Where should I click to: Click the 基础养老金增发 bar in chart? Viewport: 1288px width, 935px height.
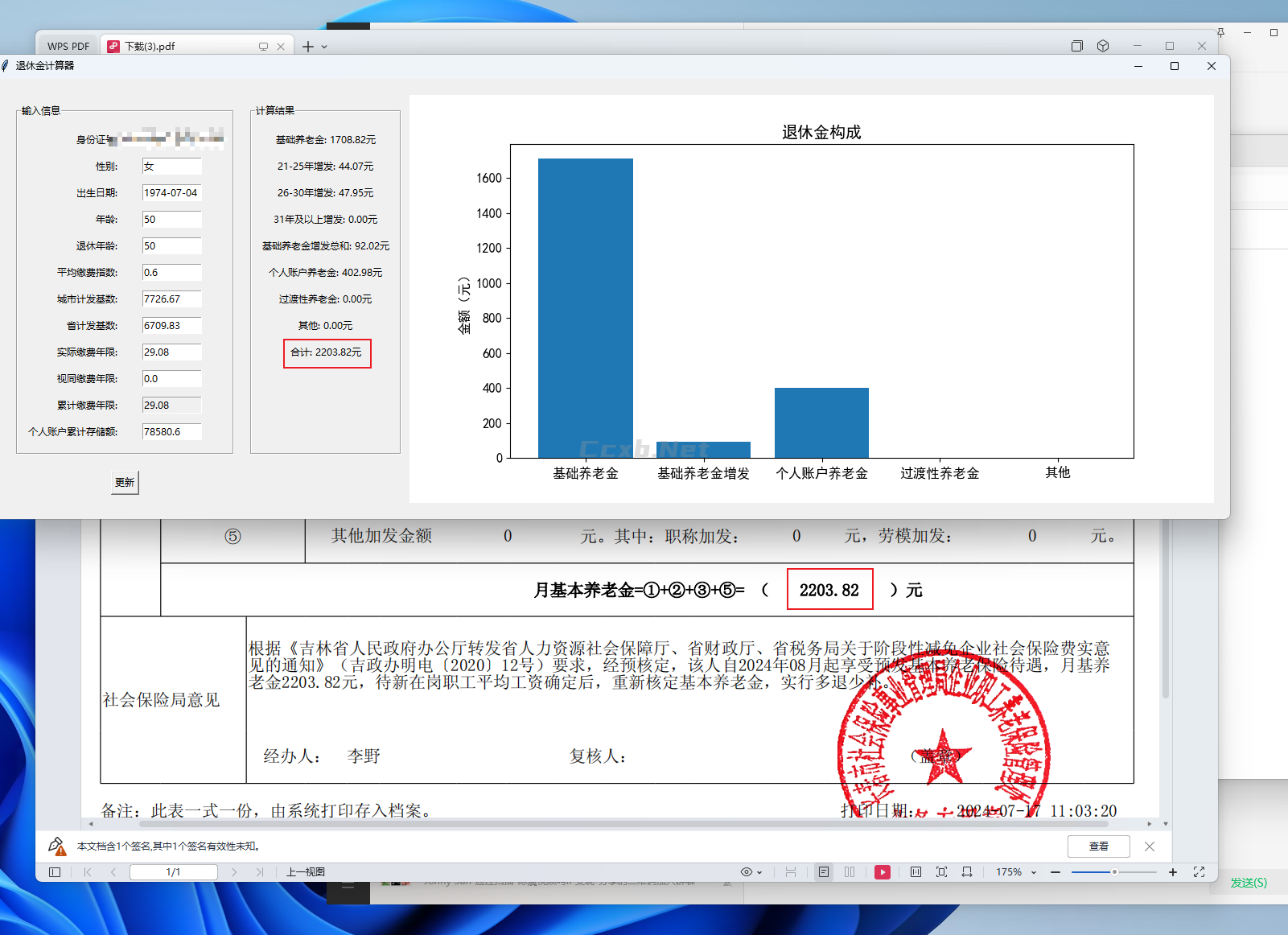tap(704, 450)
